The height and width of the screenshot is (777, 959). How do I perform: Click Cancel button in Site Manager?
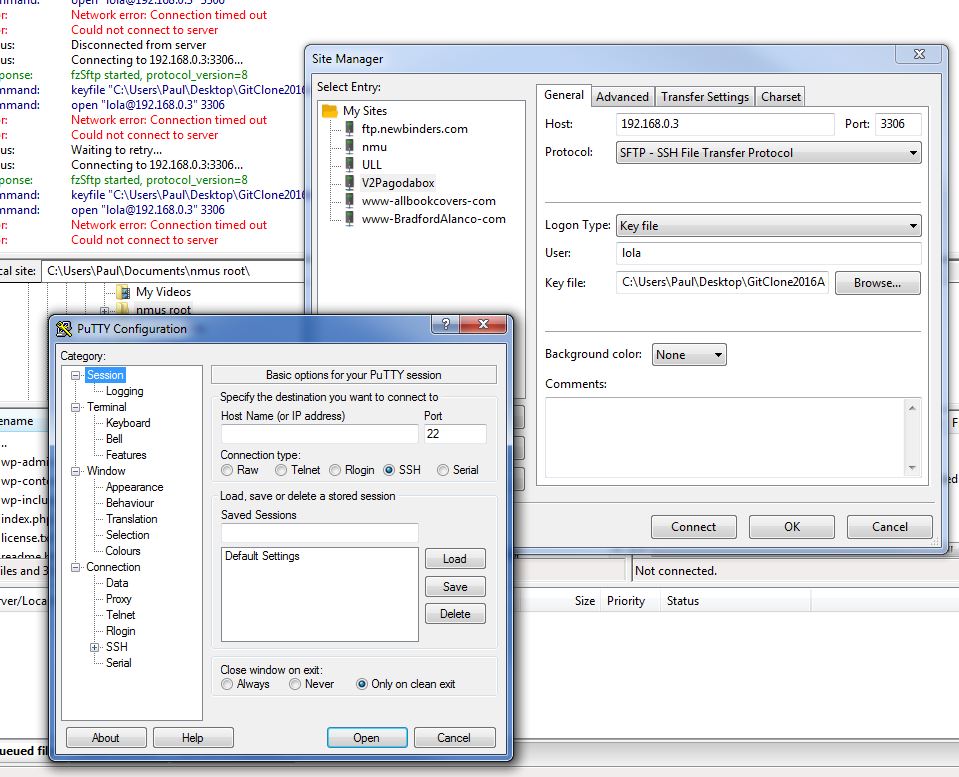[x=889, y=527]
